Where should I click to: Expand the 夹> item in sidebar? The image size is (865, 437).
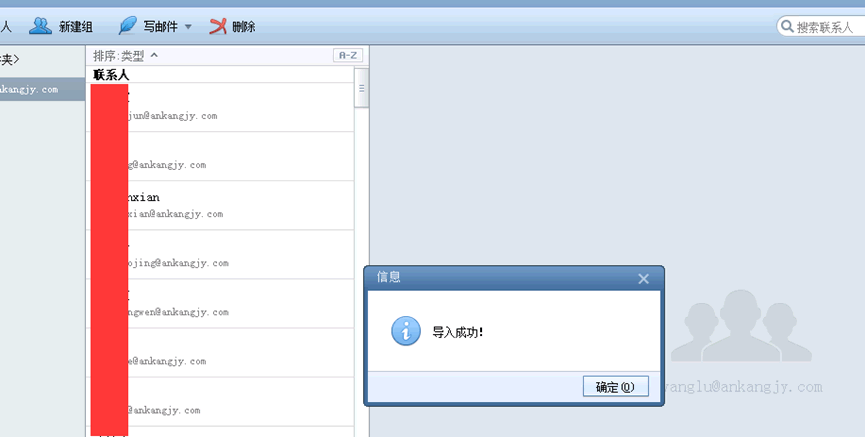point(10,60)
